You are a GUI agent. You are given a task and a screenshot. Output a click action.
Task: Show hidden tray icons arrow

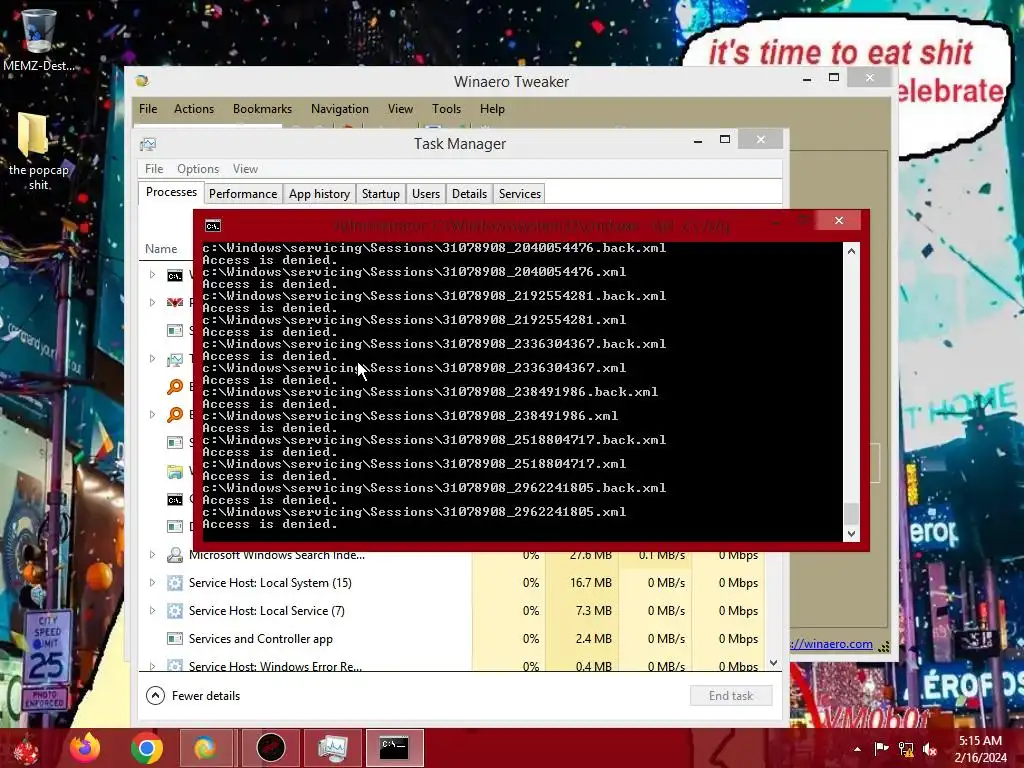(857, 749)
